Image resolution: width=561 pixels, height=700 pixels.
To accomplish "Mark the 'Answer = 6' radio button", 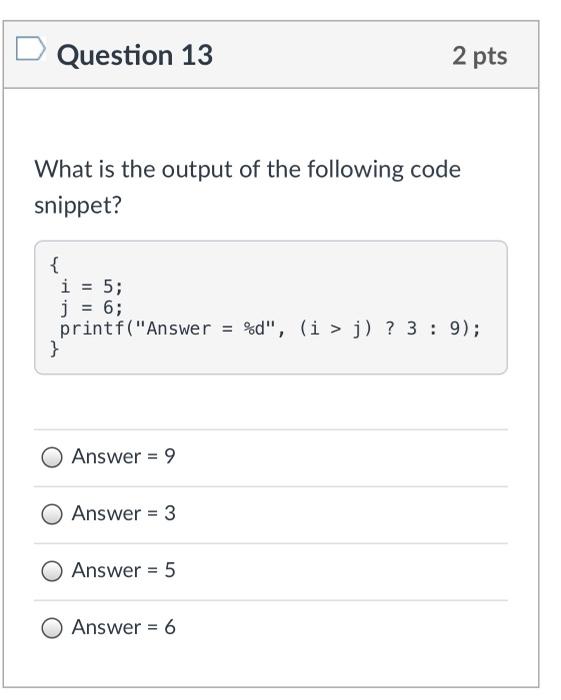I will tap(52, 628).
